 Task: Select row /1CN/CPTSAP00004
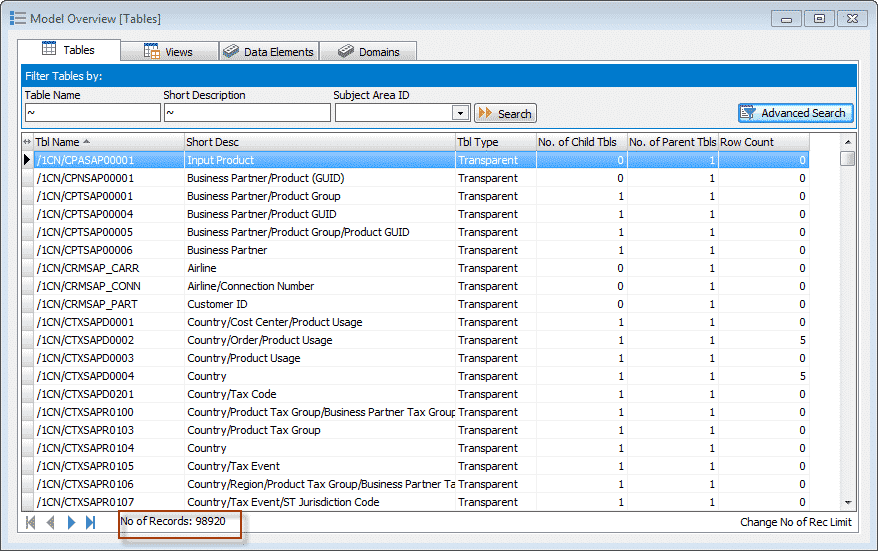(415, 214)
